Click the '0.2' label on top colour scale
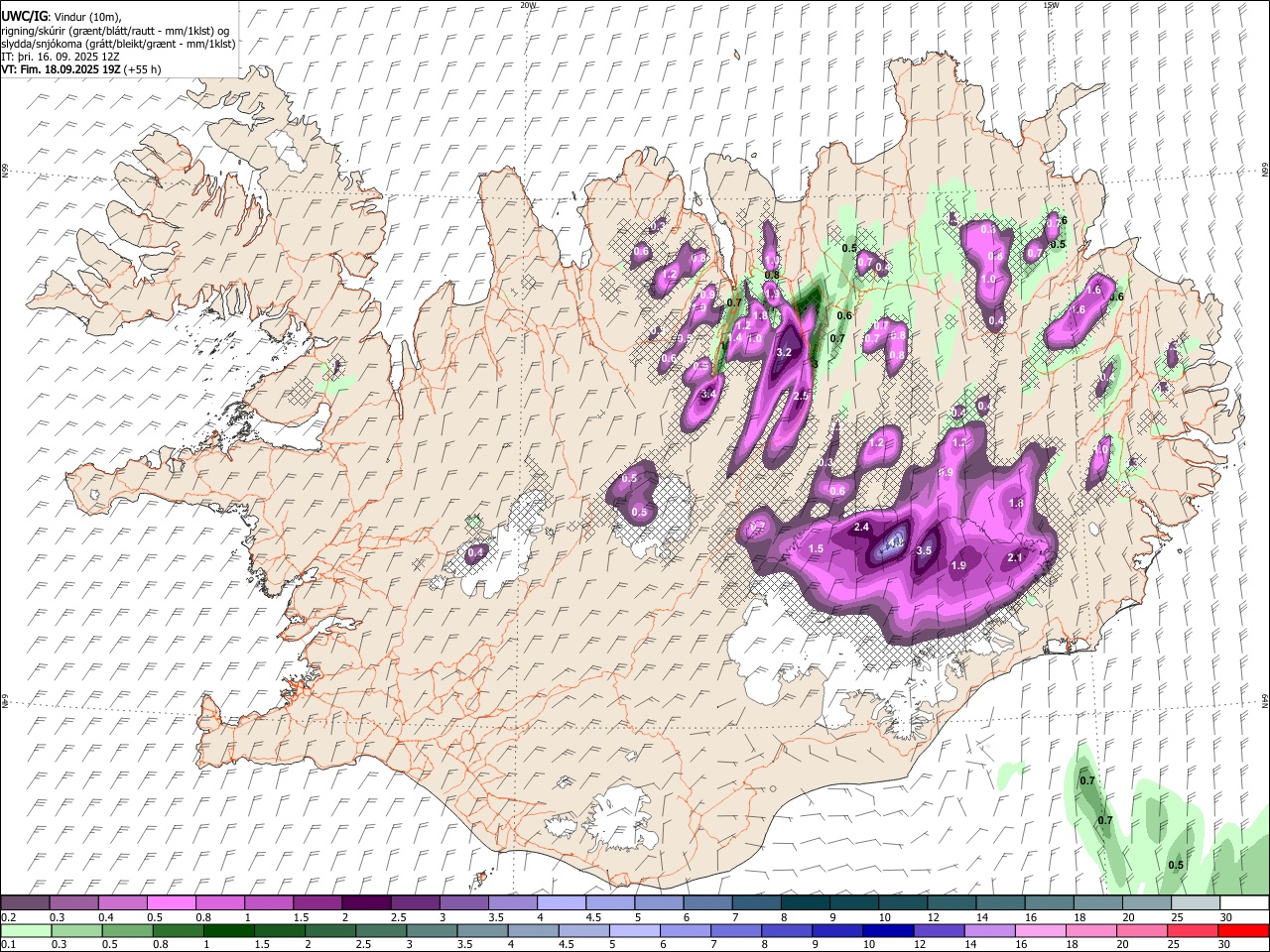 (8, 917)
